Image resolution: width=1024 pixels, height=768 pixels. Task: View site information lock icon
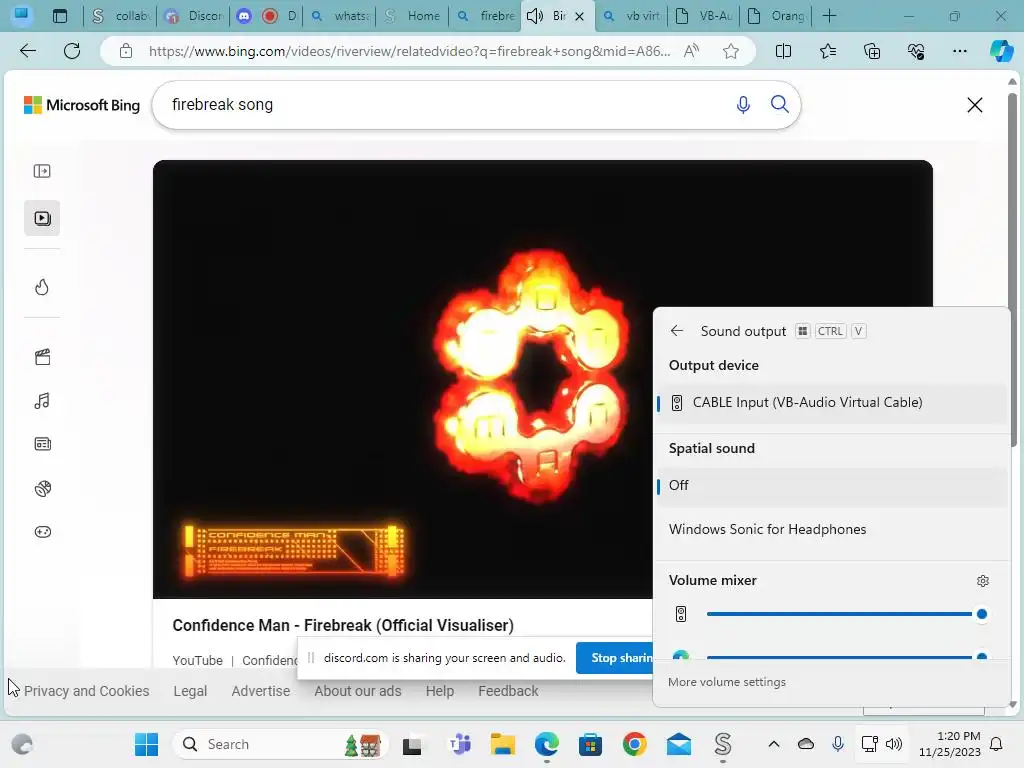(125, 51)
